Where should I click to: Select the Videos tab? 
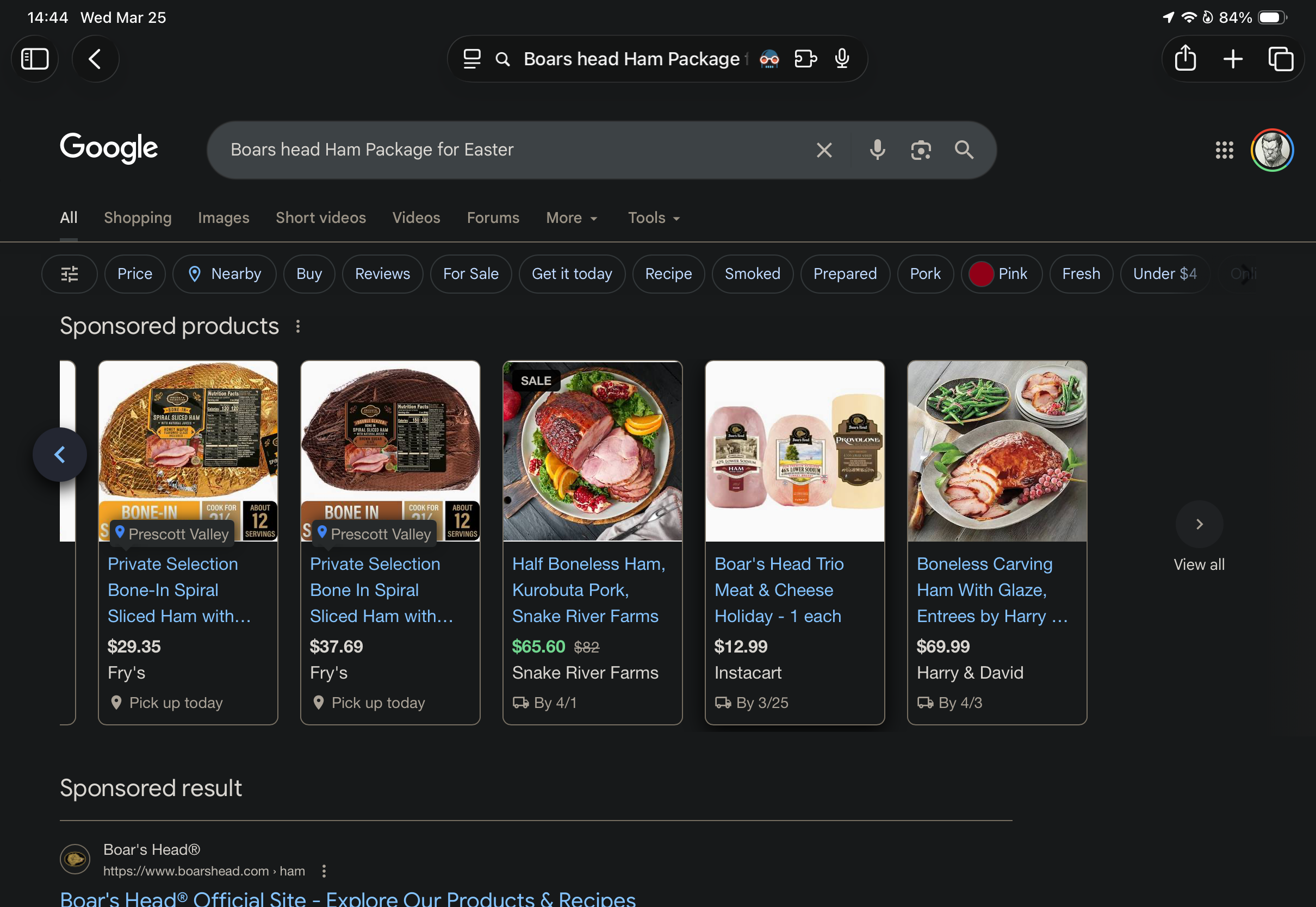[416, 218]
